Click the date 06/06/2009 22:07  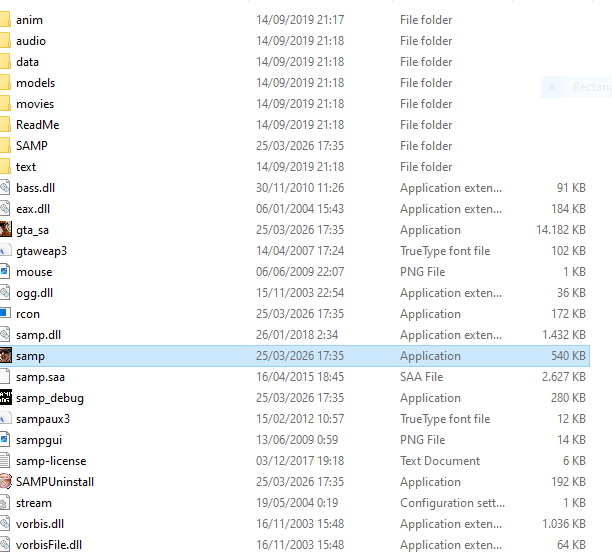[300, 272]
